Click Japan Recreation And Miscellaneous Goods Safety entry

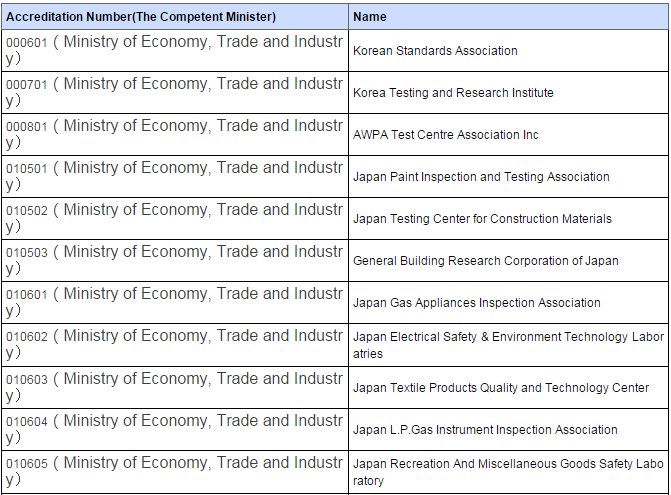508,471
